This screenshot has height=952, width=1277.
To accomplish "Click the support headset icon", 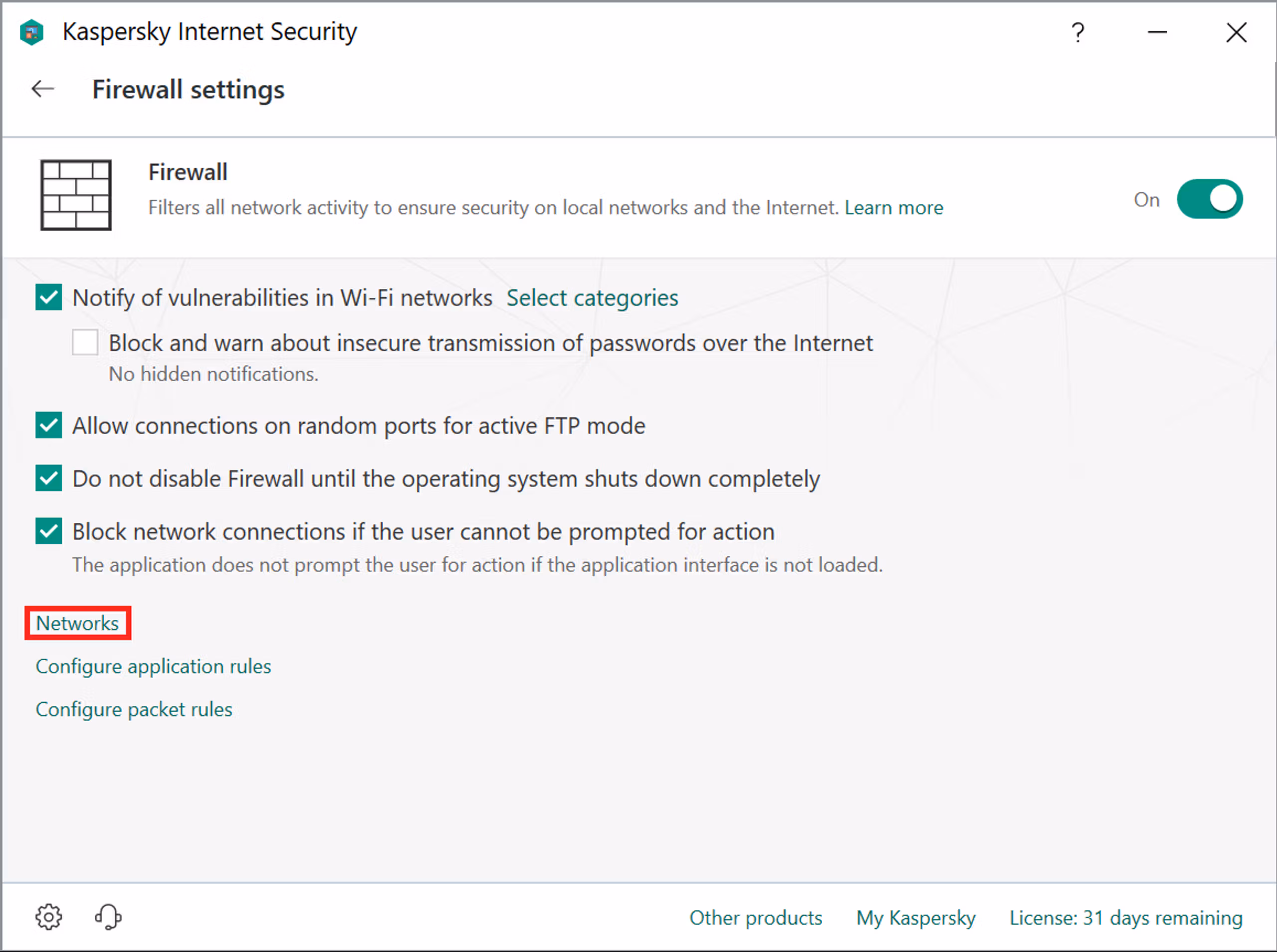I will coord(108,916).
